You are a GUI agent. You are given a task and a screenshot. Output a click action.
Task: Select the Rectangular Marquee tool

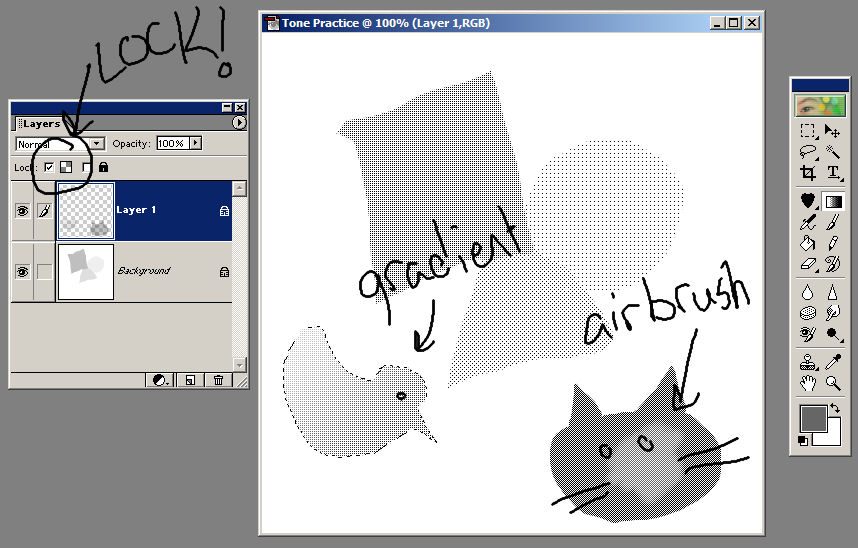click(x=807, y=131)
